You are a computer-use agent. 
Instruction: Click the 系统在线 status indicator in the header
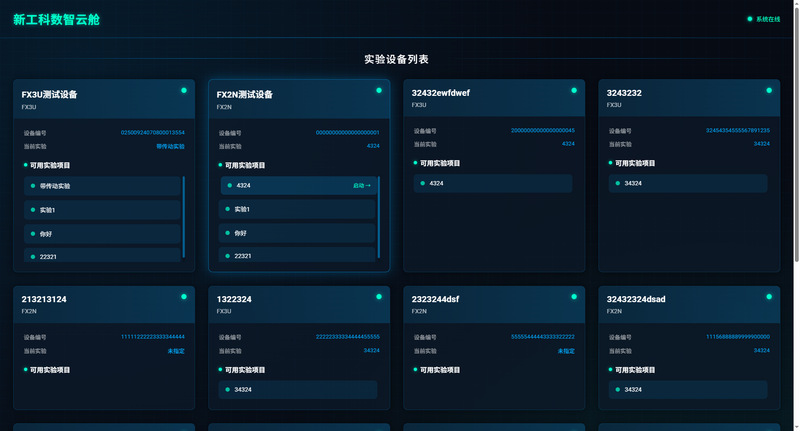(x=764, y=19)
